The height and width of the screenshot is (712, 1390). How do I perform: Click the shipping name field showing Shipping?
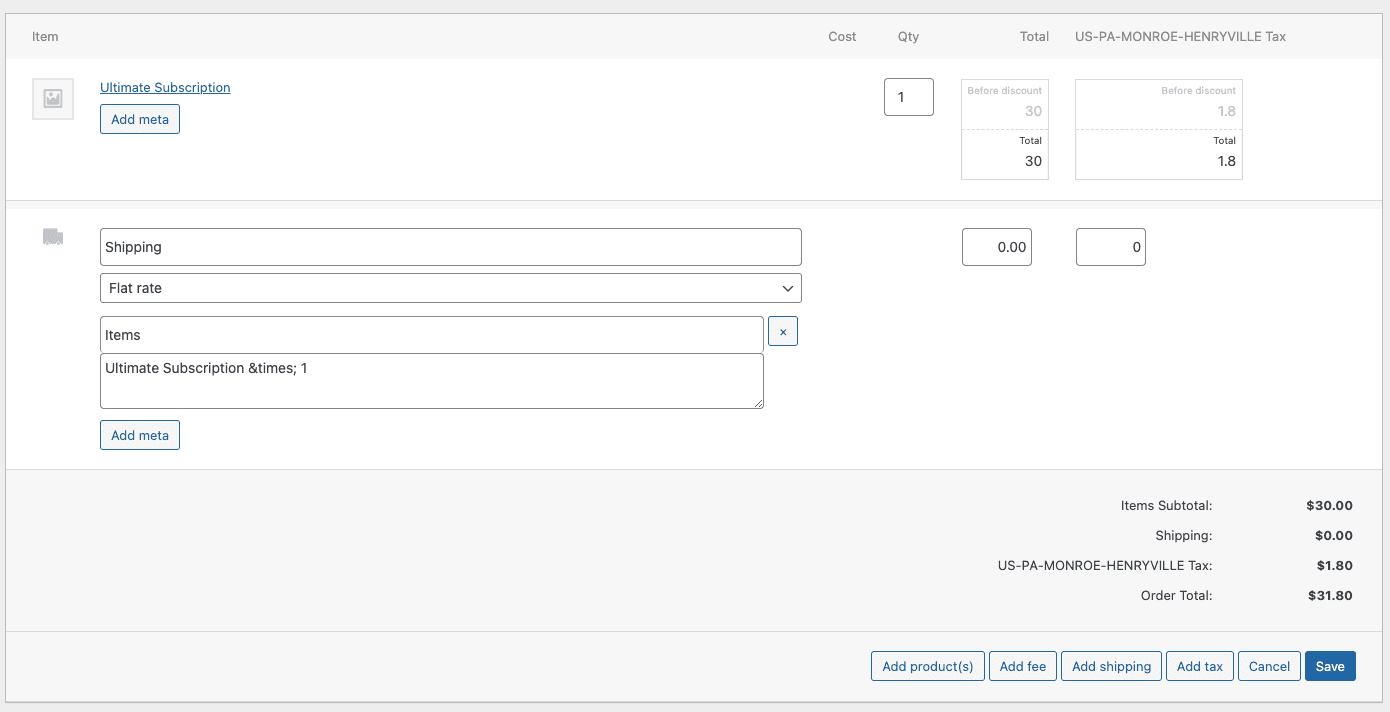(x=450, y=246)
